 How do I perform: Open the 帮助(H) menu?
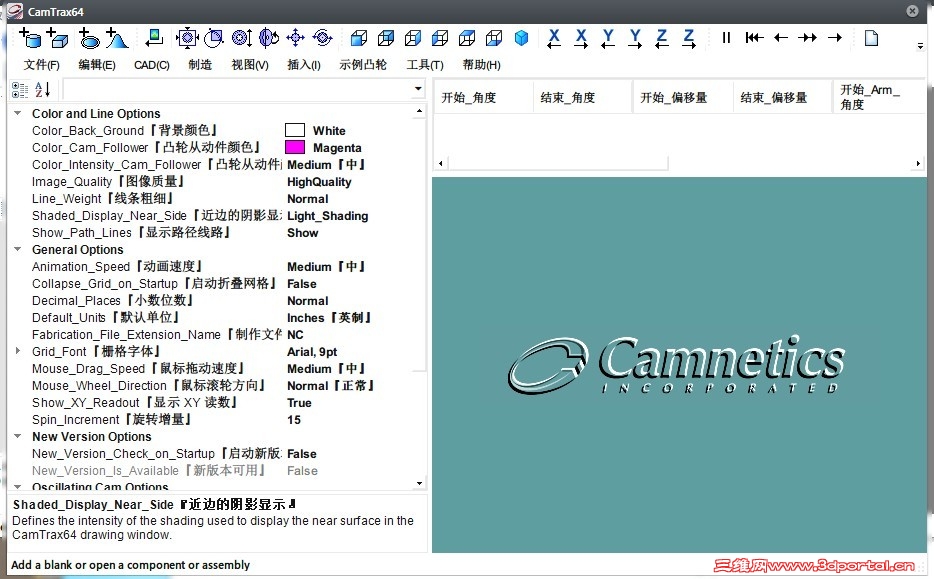(x=481, y=65)
